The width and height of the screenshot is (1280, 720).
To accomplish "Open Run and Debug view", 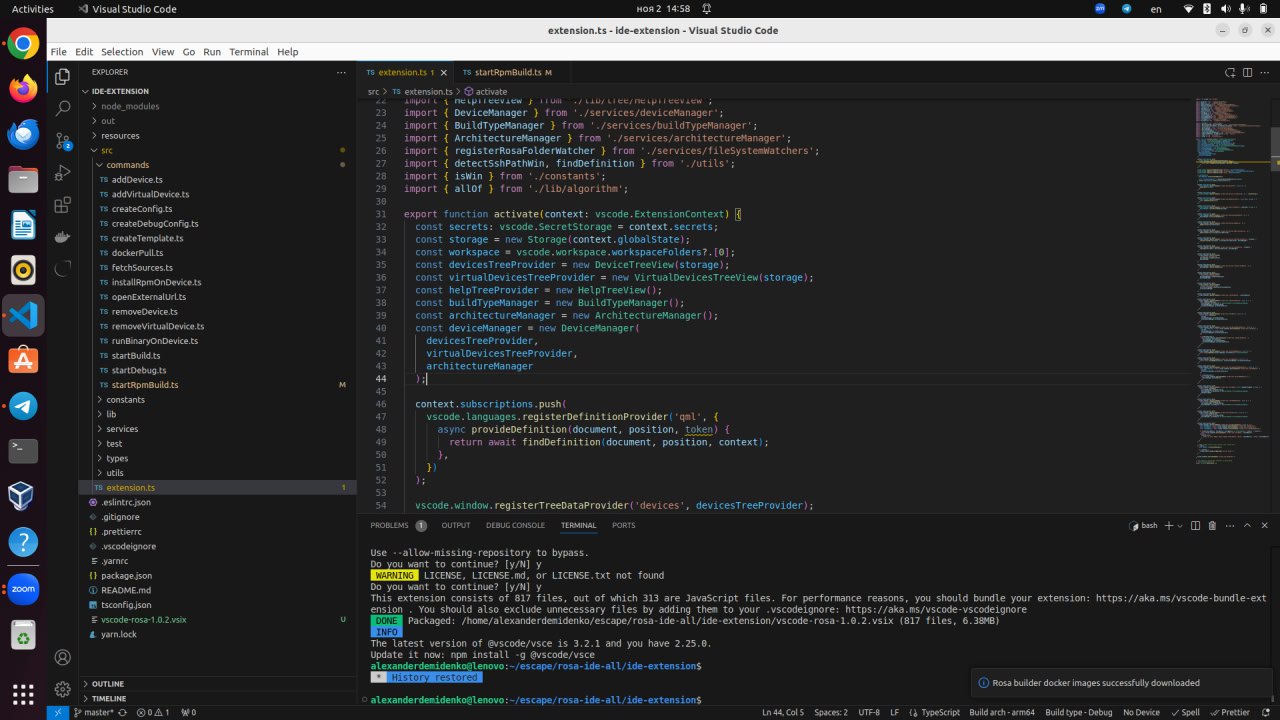I will coord(62,171).
